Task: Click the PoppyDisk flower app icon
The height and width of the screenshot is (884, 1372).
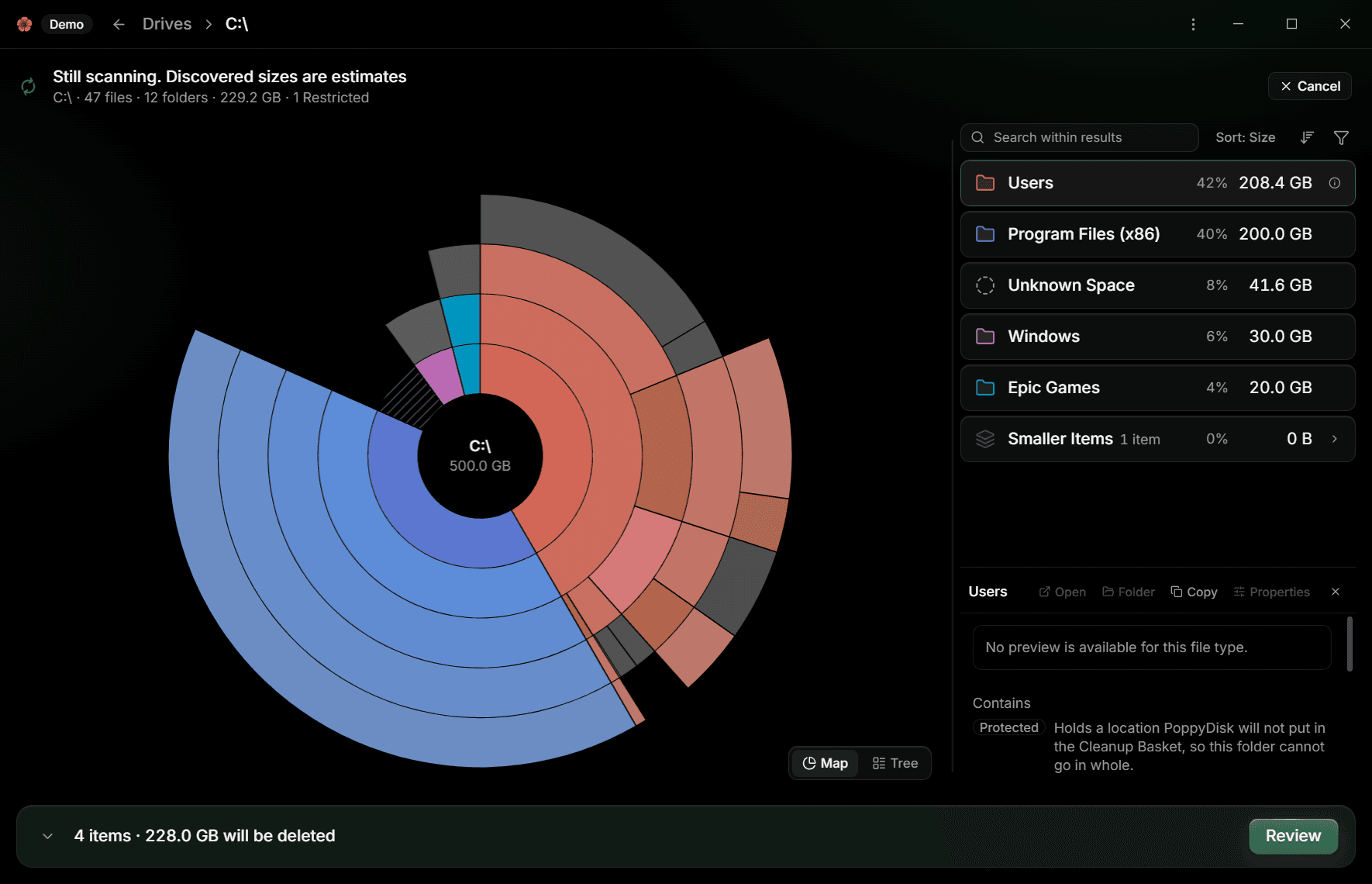Action: pos(24,24)
